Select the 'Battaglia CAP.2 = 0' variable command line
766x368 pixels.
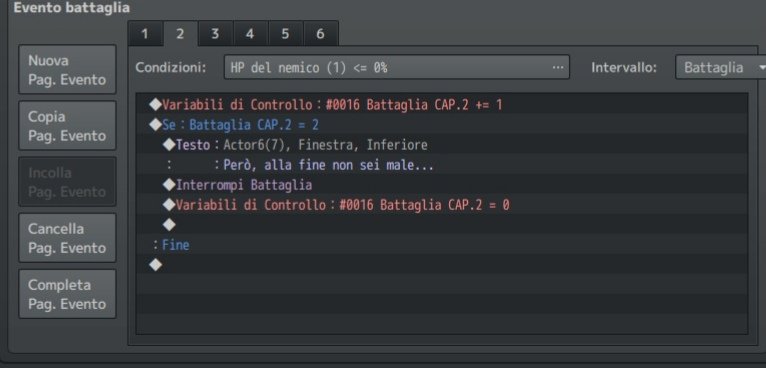(442, 205)
